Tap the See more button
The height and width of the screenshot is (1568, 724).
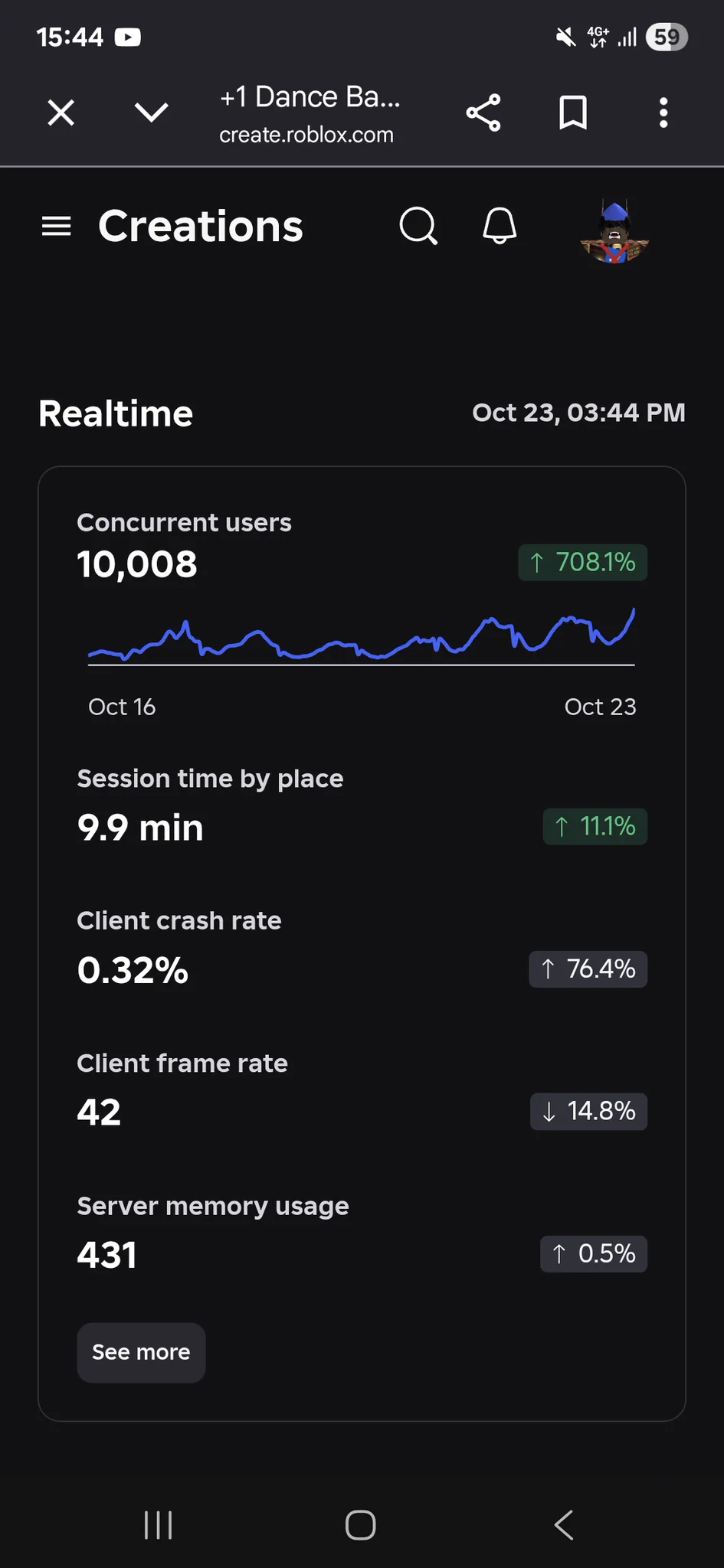coord(141,1352)
